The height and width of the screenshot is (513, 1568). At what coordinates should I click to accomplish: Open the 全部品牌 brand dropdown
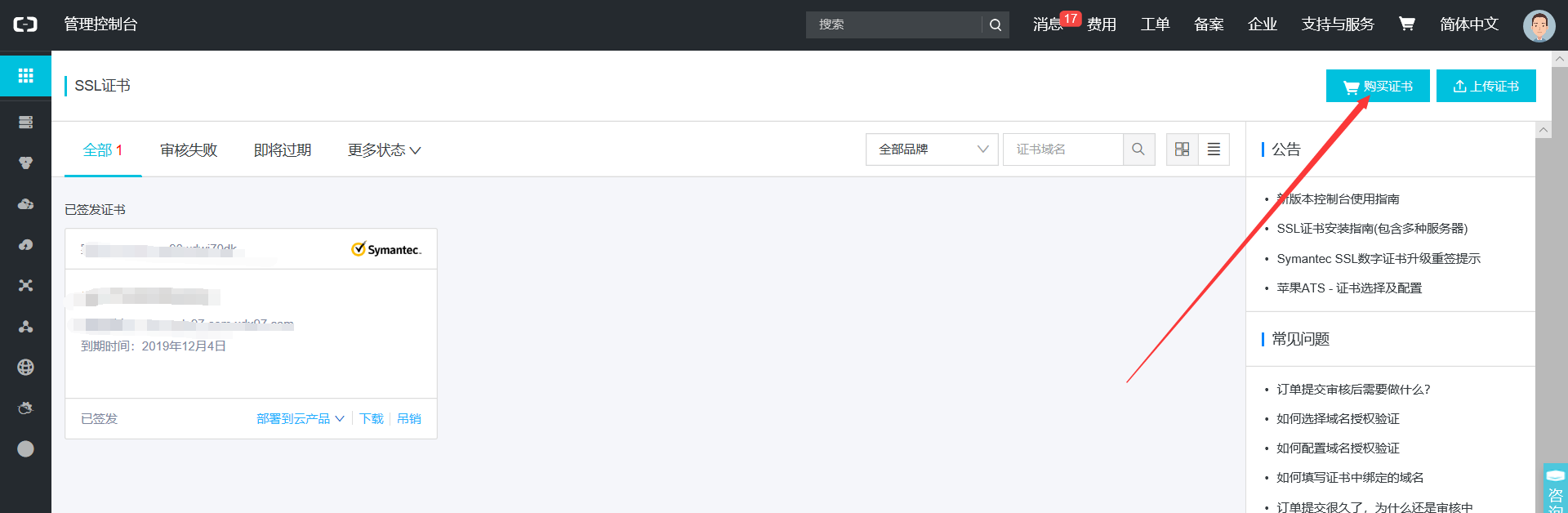932,149
